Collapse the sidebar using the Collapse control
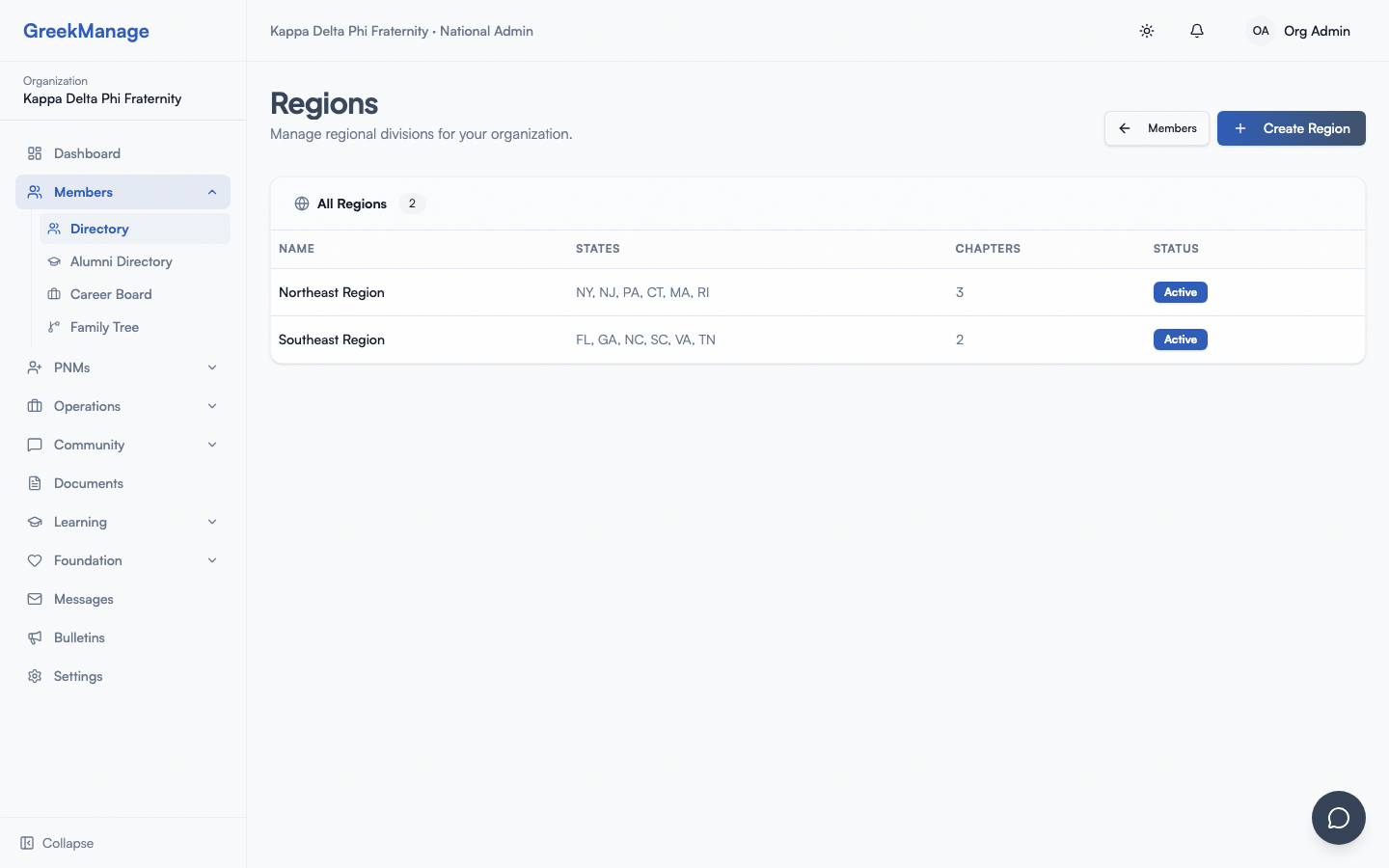1389x868 pixels. [x=56, y=843]
